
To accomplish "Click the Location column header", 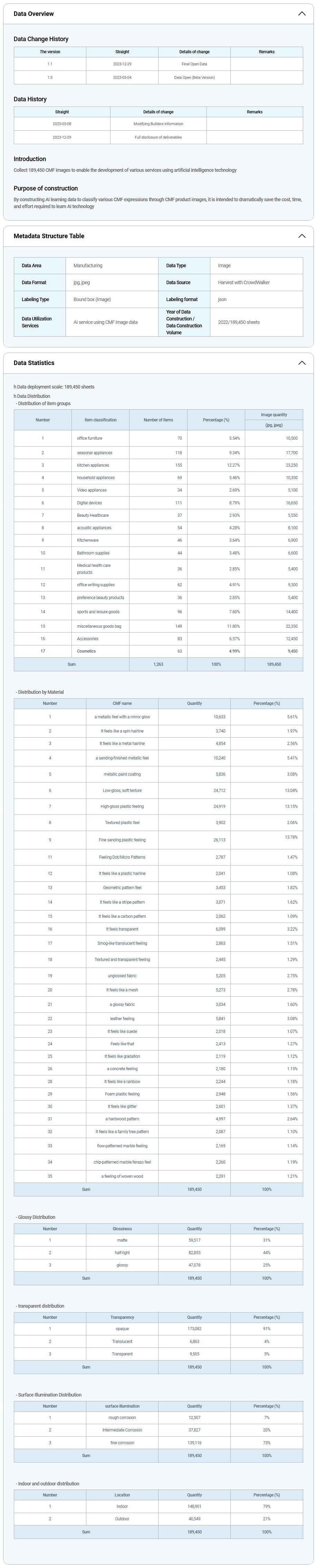I will (122, 1494).
